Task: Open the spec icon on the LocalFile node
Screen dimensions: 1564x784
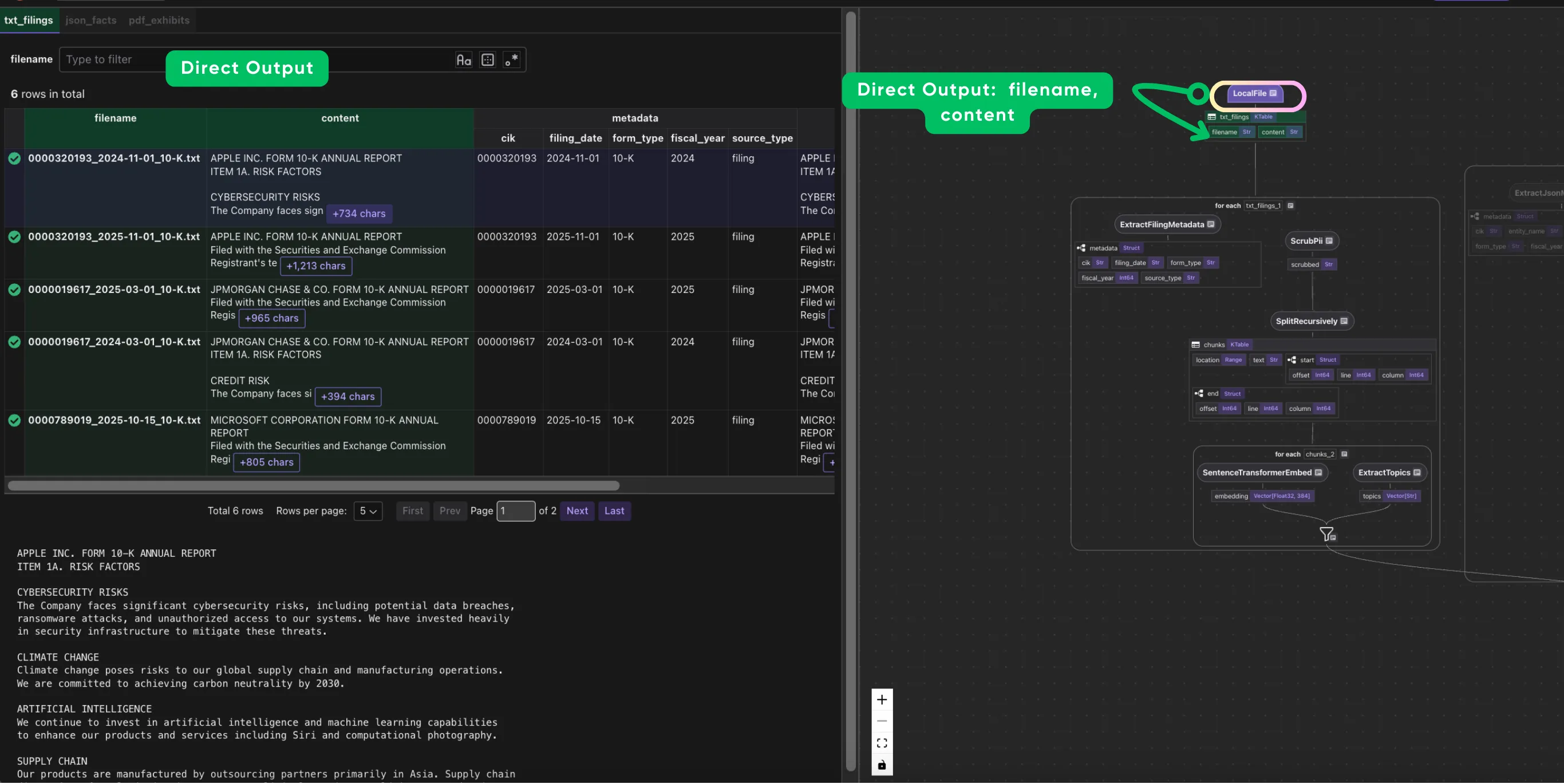Action: pos(1273,93)
